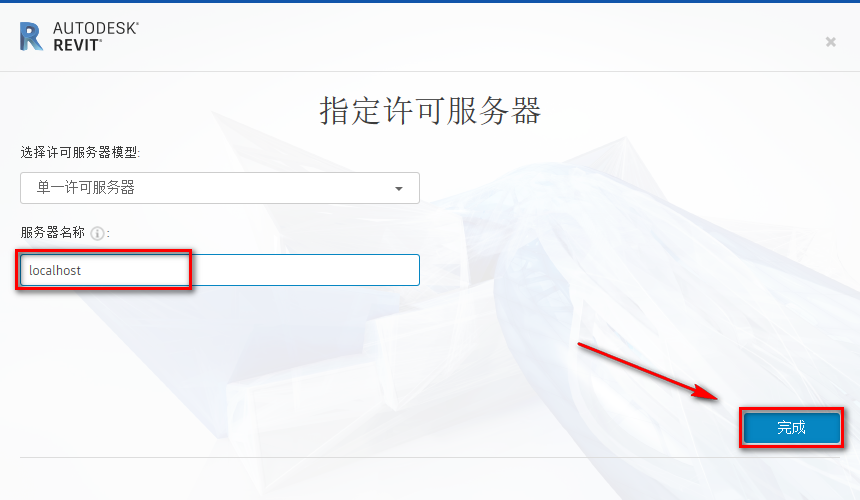Click the blank right side of server name field
This screenshot has height=500, width=860.
click(x=305, y=270)
